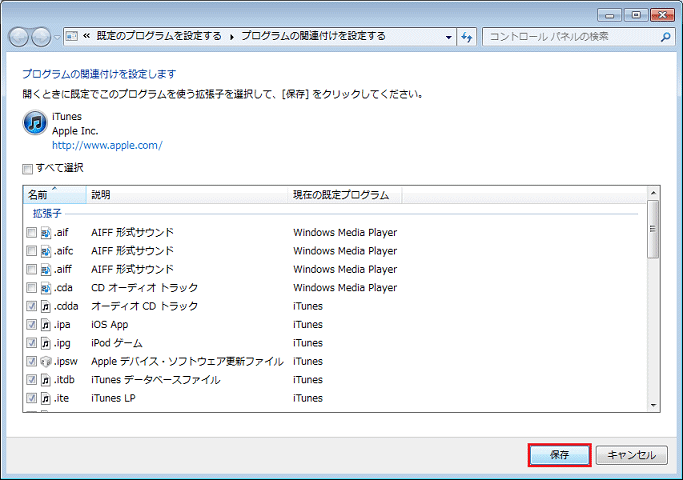Screen dimensions: 683x480
Task: Toggle the .ipa extension checkbox
Action: point(31,325)
